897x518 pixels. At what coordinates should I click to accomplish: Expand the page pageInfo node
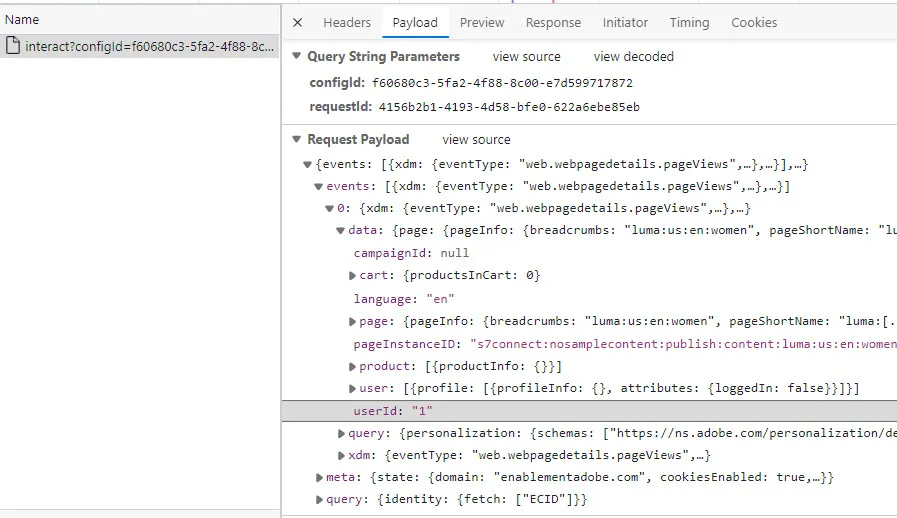tap(352, 322)
